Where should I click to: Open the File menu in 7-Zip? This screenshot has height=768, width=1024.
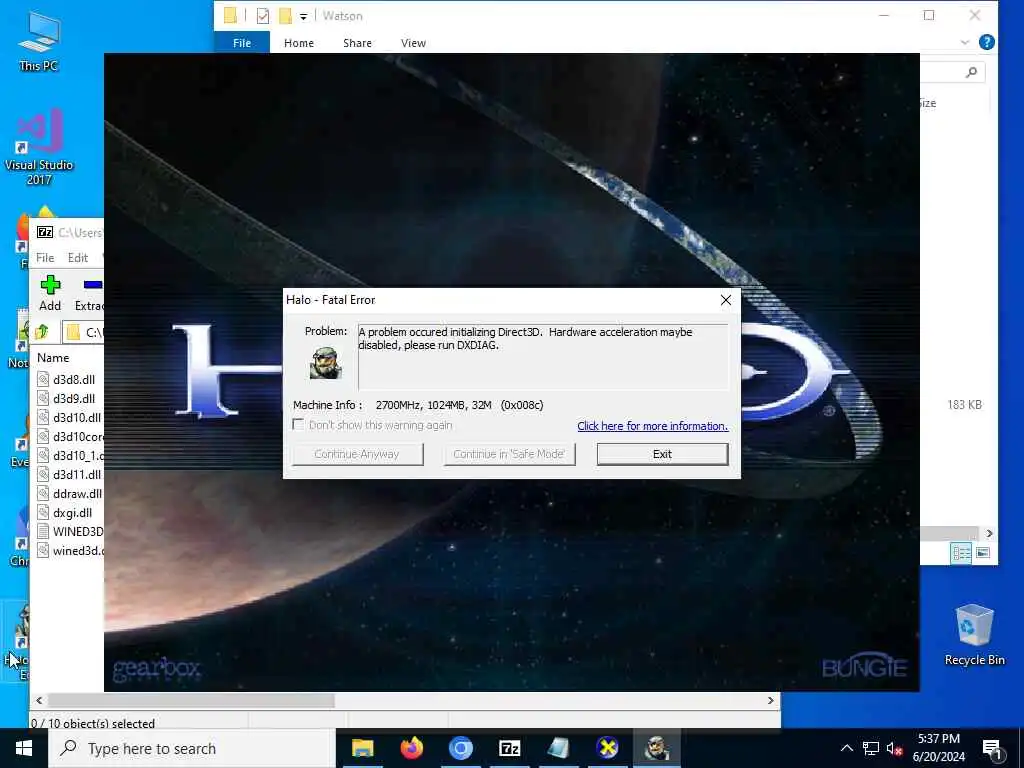pos(45,258)
